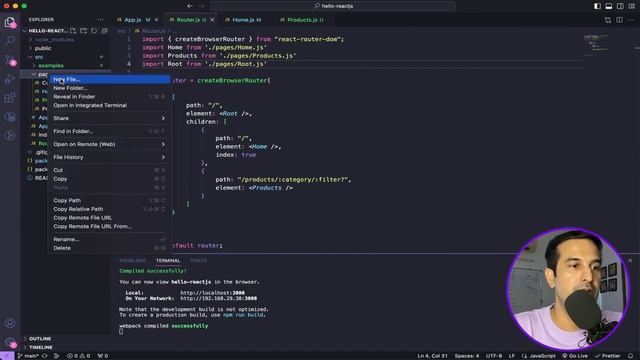Open editor more actions ellipsis
The width and height of the screenshot is (640, 360).
coord(631,20)
